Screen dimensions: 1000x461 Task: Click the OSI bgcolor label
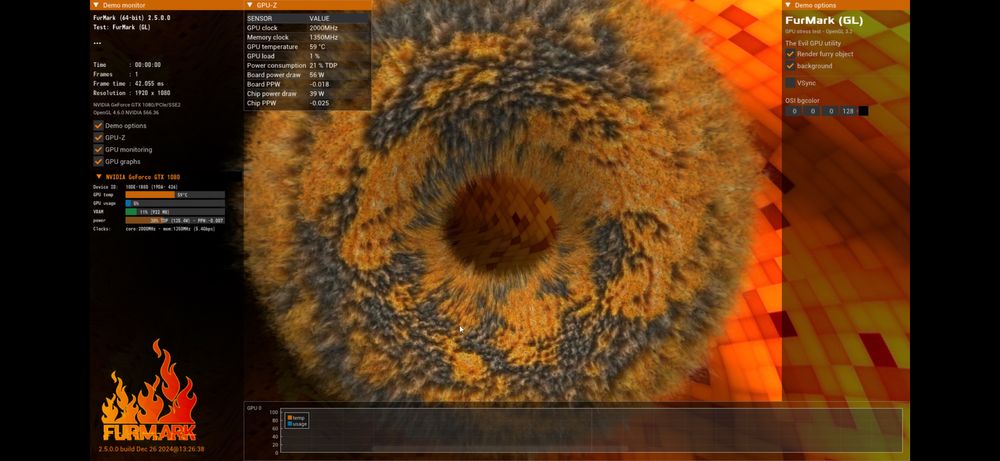click(x=802, y=100)
